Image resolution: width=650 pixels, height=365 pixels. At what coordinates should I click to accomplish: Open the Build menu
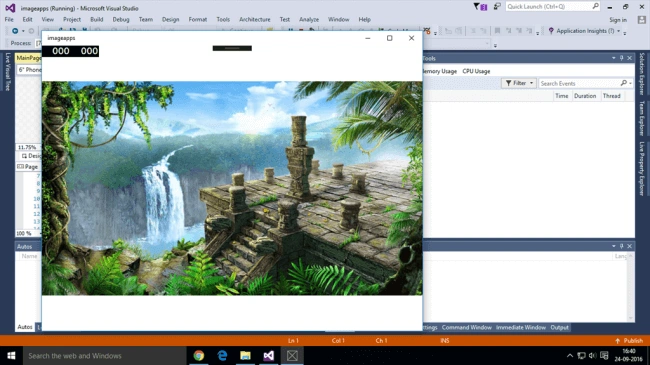pos(97,19)
